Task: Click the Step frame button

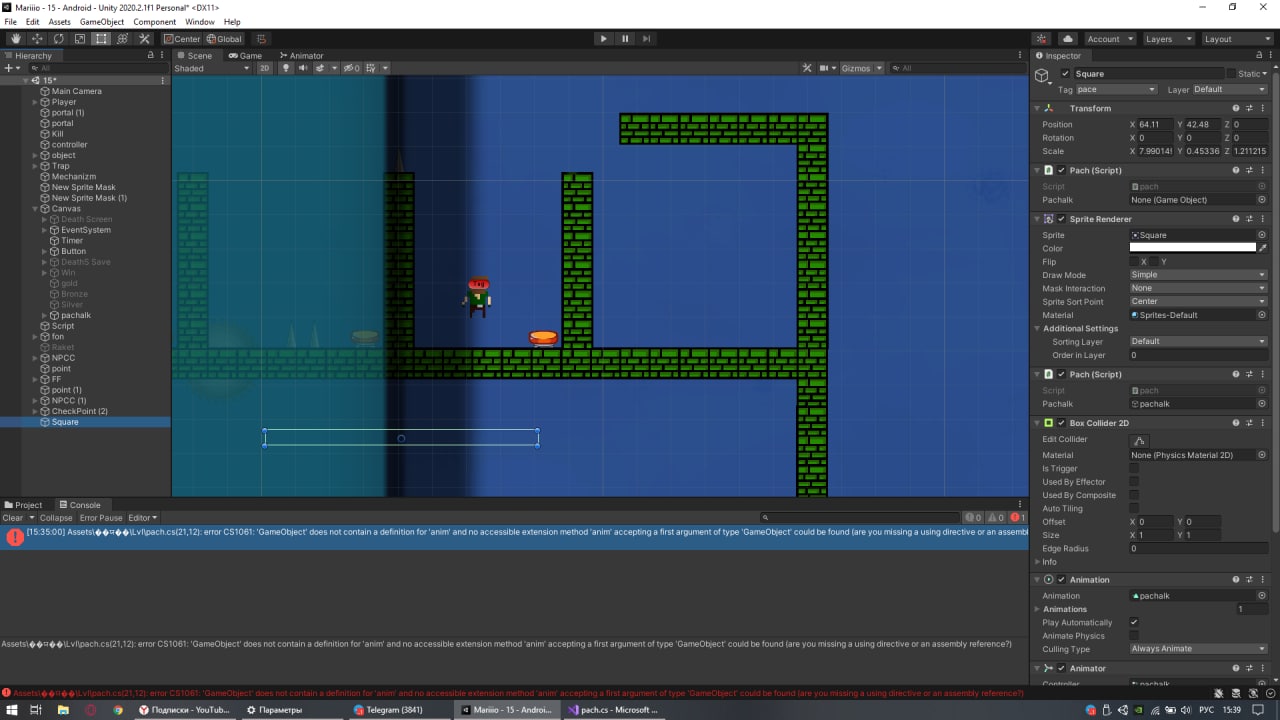Action: tap(647, 39)
